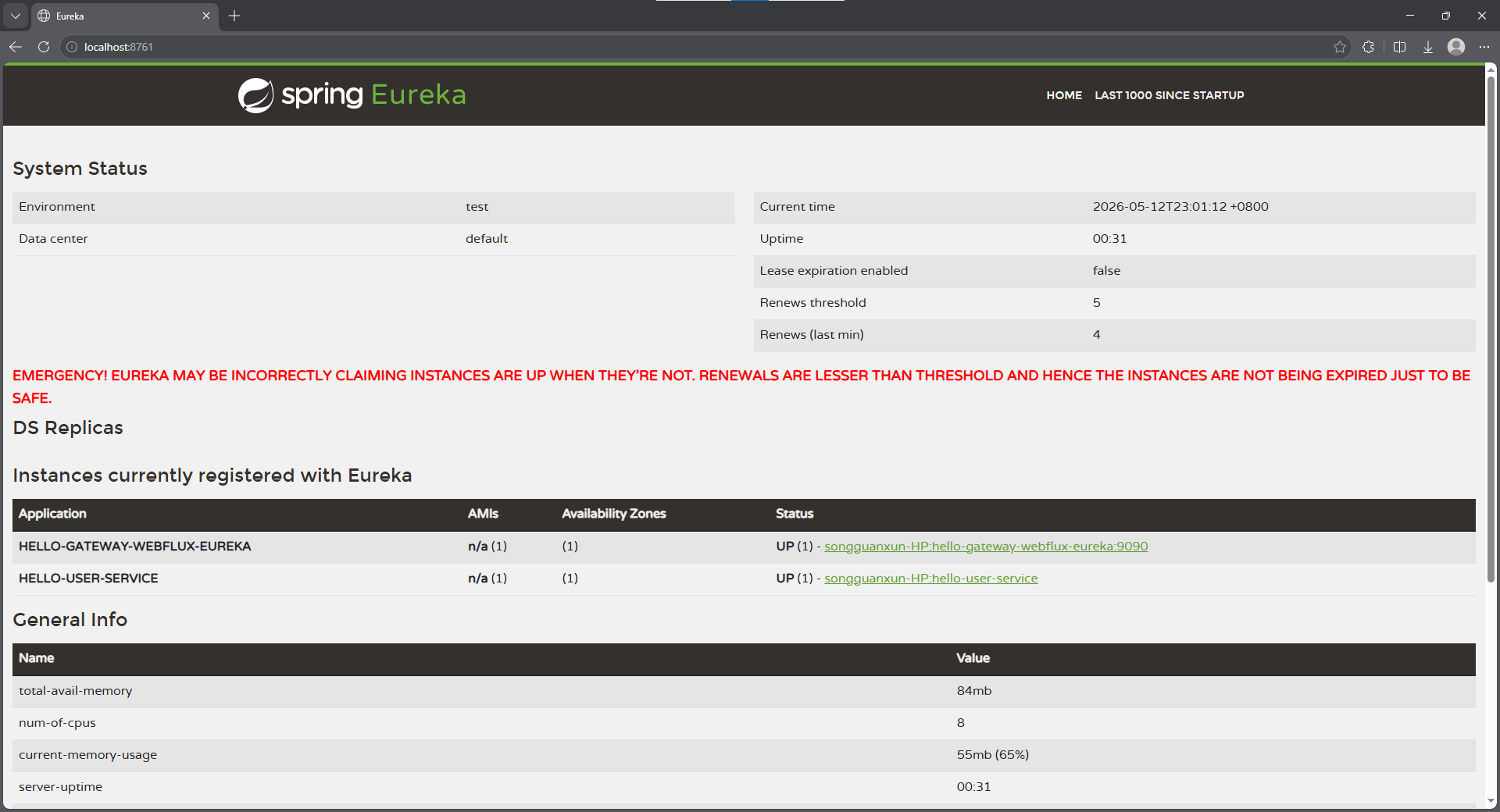Click the Data center value default
Screen dimensions: 1500x812
pyautogui.click(x=487, y=239)
